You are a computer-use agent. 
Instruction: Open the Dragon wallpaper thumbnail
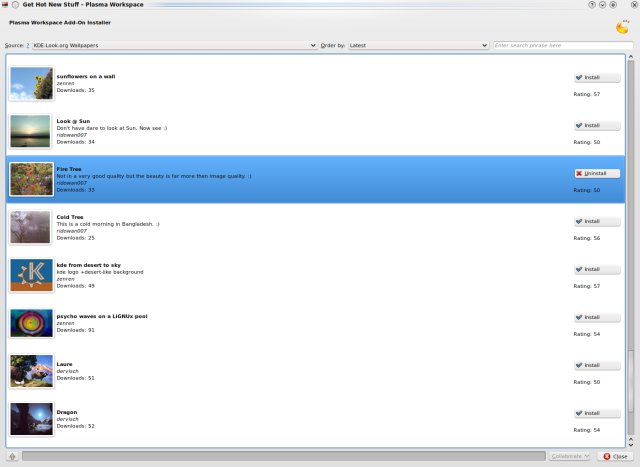click(x=31, y=419)
